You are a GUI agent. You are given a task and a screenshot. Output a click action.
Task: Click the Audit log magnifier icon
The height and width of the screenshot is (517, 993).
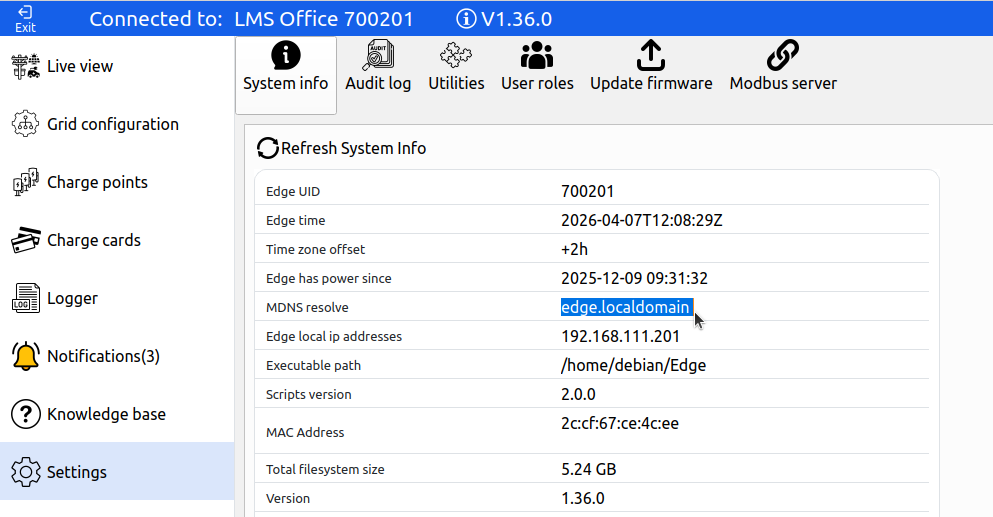(378, 56)
